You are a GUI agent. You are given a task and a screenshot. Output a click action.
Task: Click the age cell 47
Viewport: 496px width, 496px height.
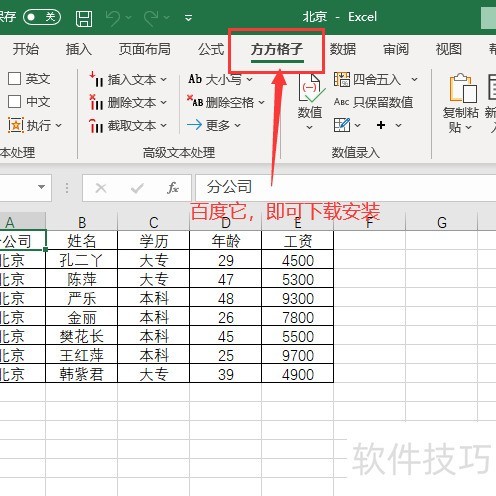226,279
